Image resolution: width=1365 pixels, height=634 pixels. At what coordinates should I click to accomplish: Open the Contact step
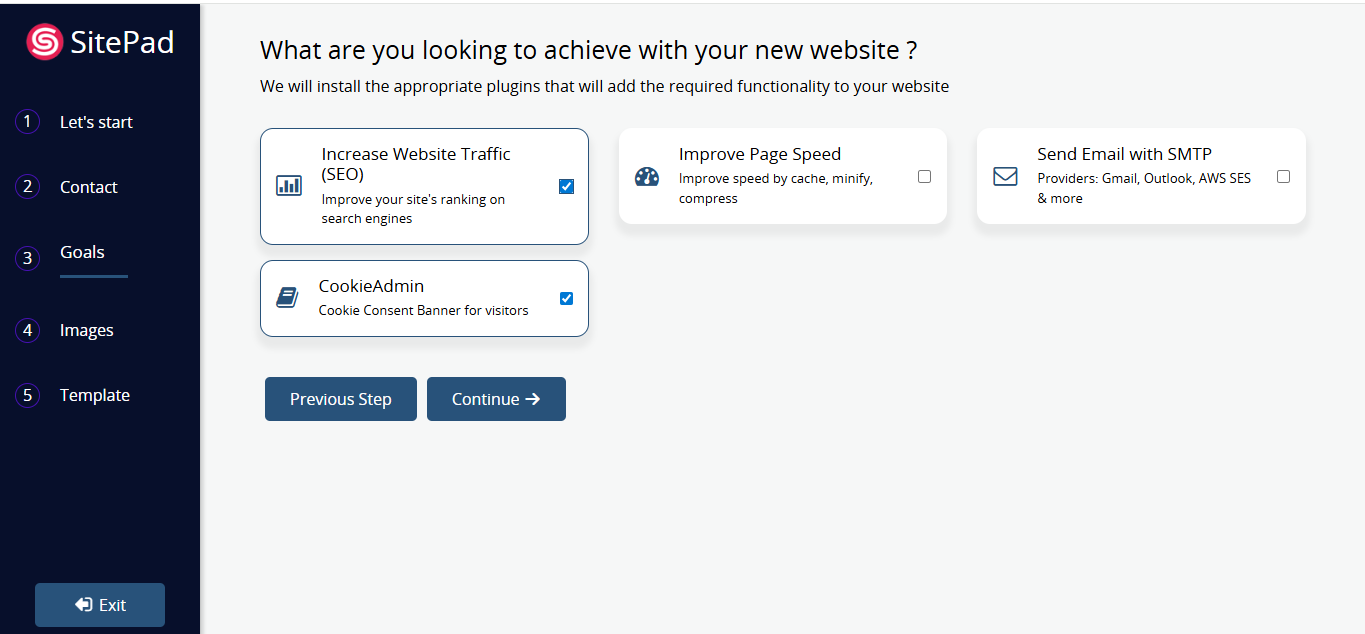pyautogui.click(x=88, y=187)
